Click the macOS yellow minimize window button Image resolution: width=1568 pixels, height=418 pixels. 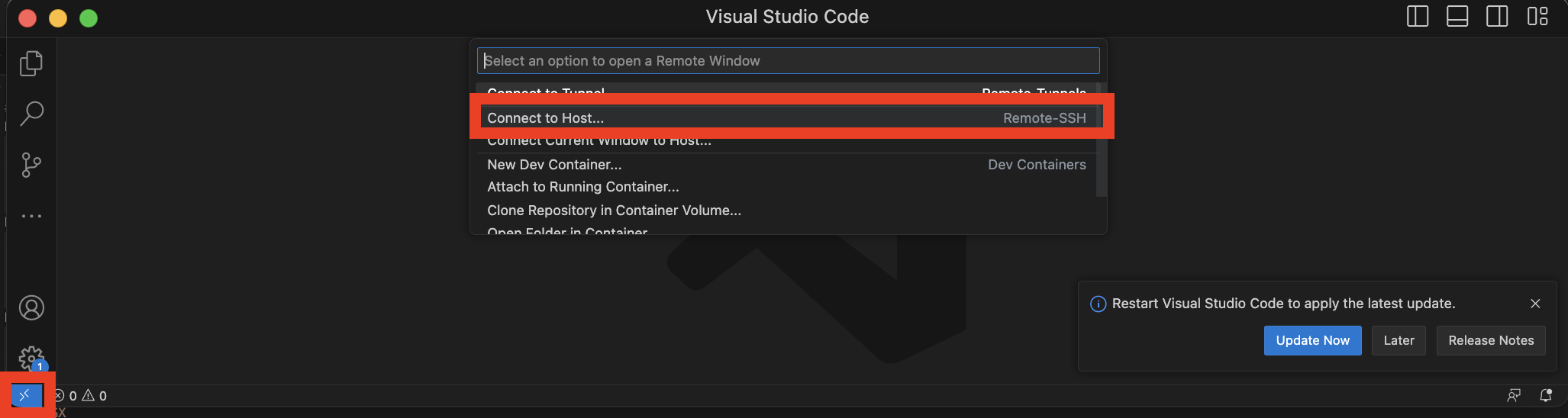pyautogui.click(x=58, y=18)
